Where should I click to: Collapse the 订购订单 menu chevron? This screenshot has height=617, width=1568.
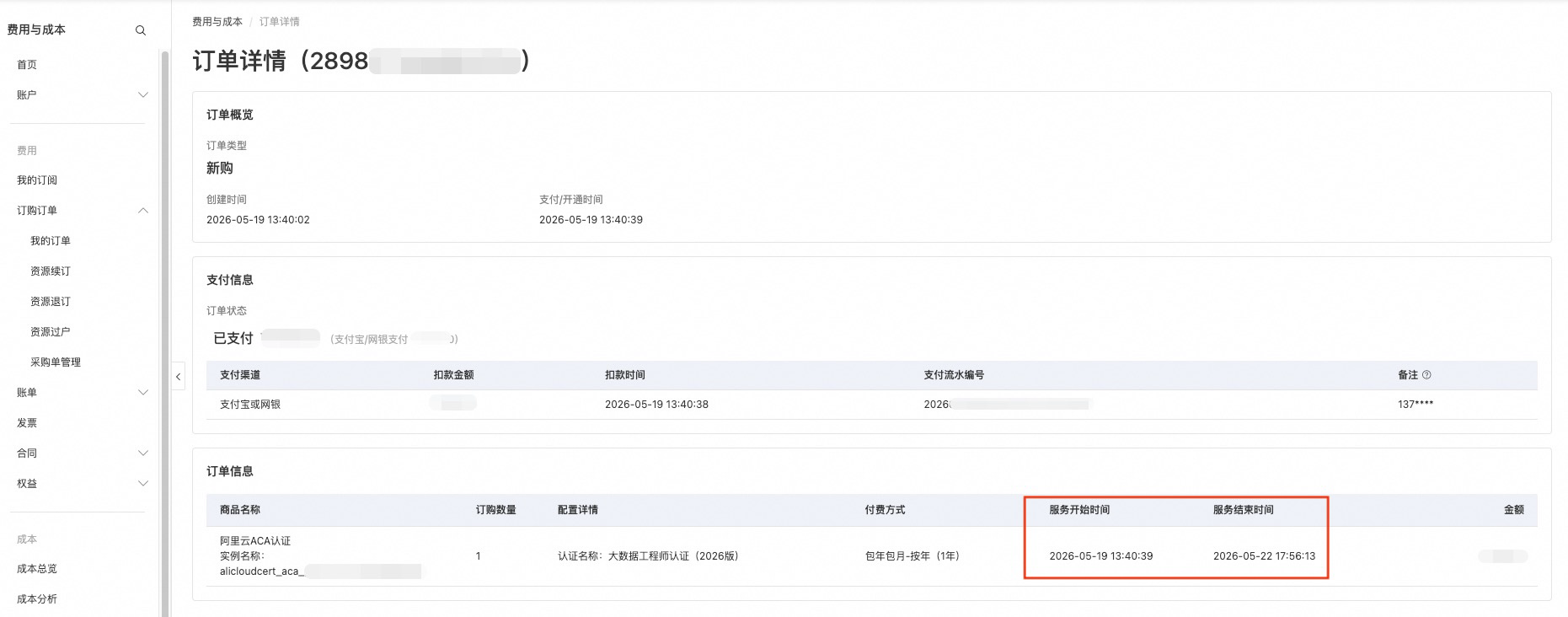point(143,211)
